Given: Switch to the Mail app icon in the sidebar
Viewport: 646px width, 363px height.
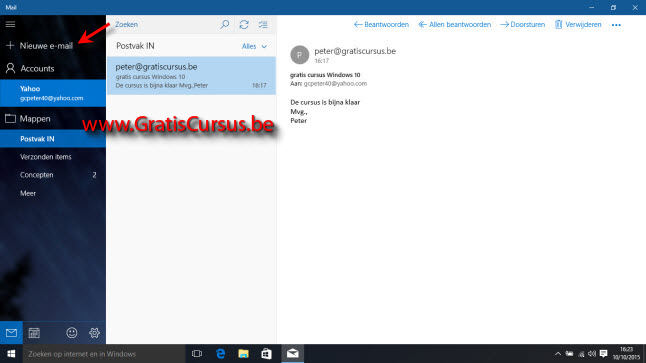Looking at the screenshot, I should 11,333.
